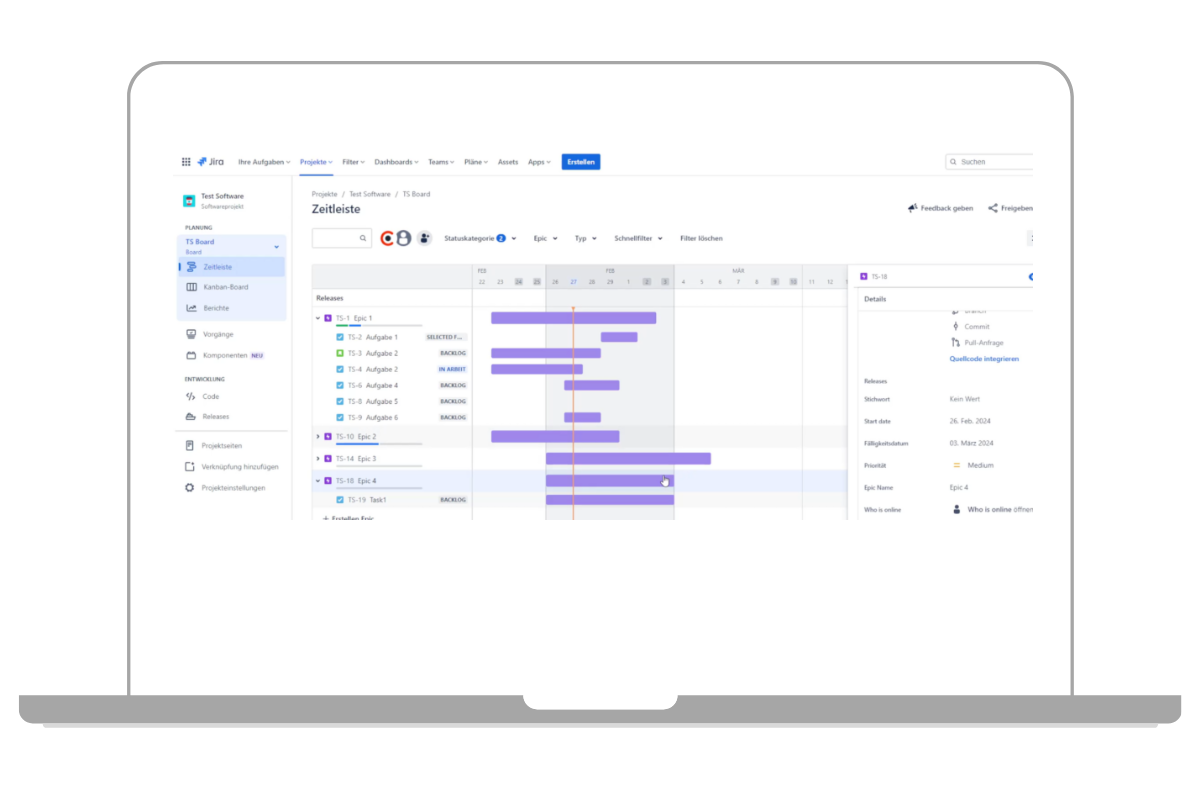Collapse the TS-1 Epic 1 row
This screenshot has height=790, width=1200.
318,318
